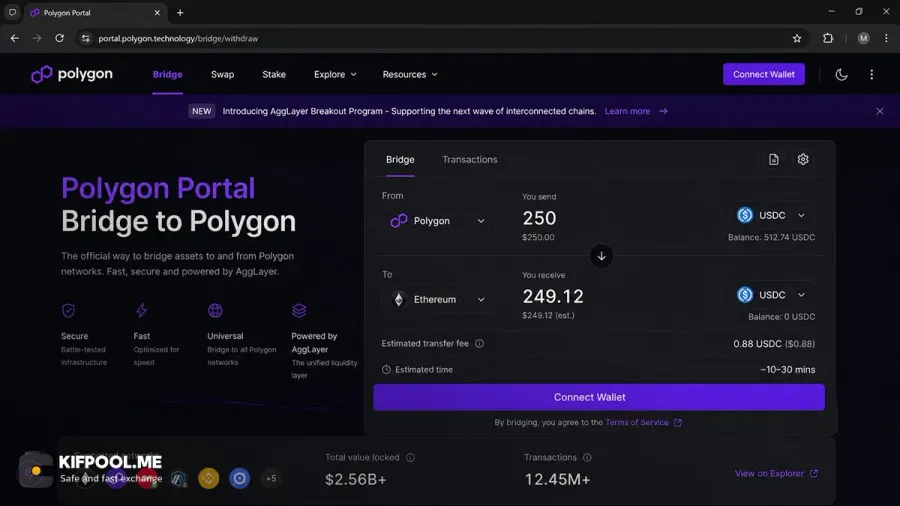The image size is (900, 506).
Task: Show the +5 additional networks
Action: 271,478
